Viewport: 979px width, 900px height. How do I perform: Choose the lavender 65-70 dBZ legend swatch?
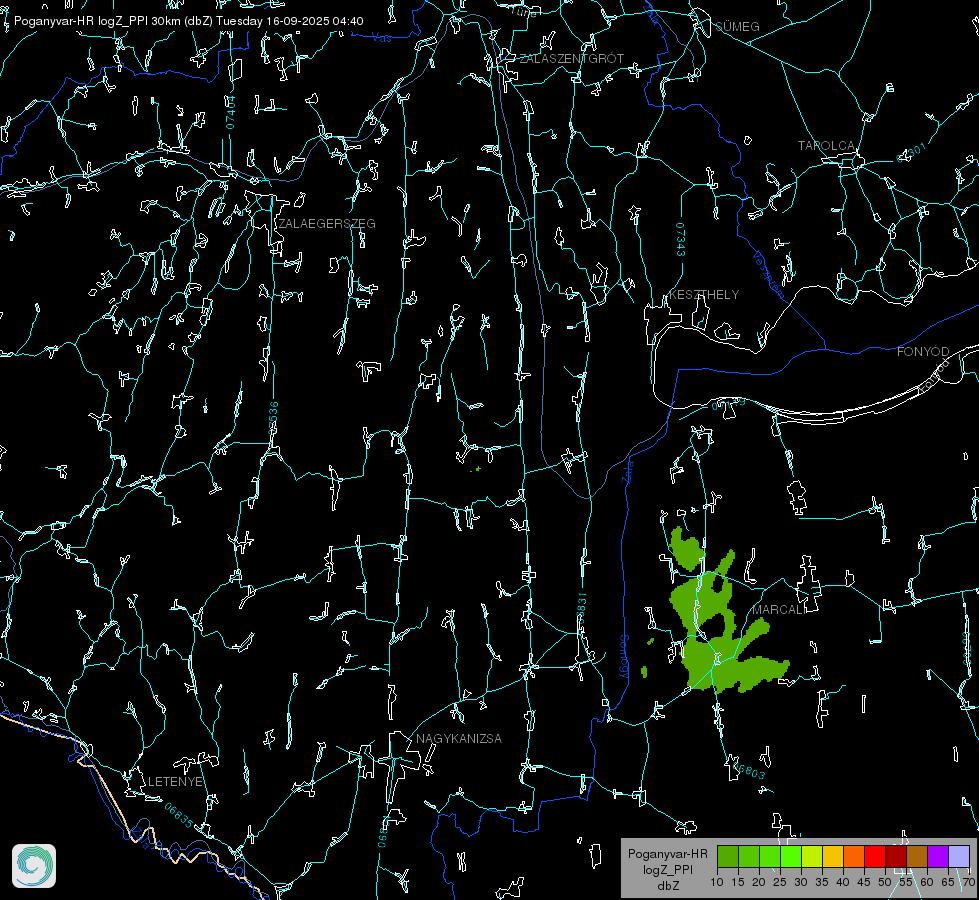pos(958,856)
